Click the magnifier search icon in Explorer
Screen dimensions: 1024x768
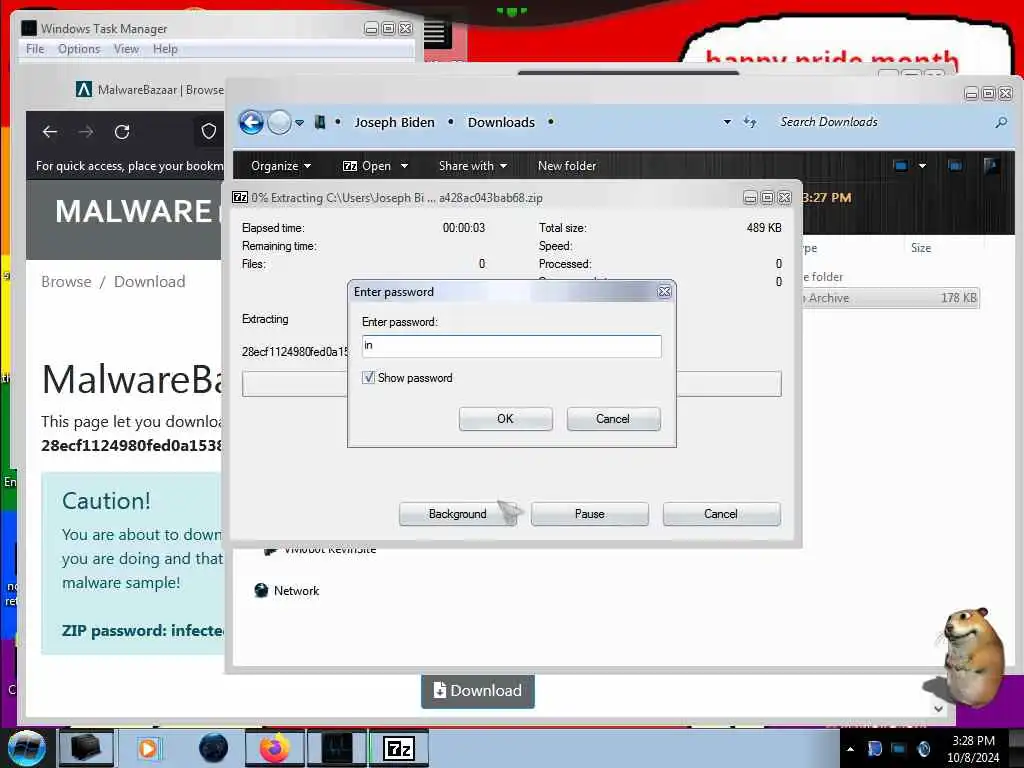pos(1000,122)
